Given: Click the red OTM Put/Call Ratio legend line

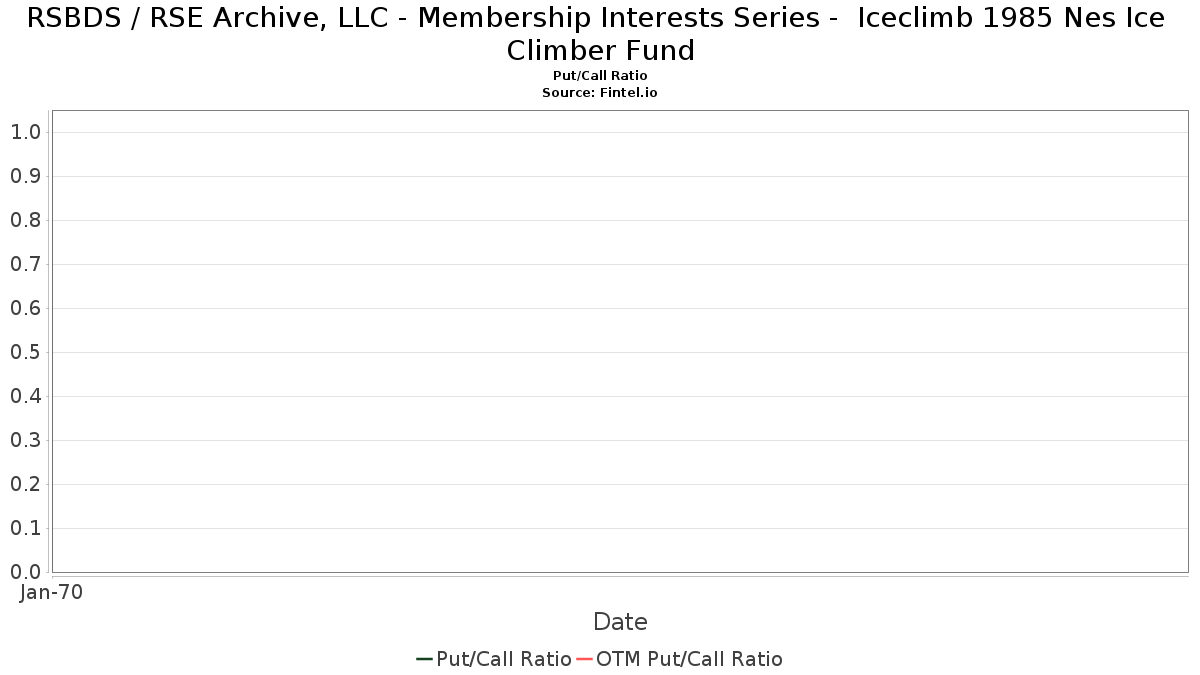Looking at the screenshot, I should [584, 659].
